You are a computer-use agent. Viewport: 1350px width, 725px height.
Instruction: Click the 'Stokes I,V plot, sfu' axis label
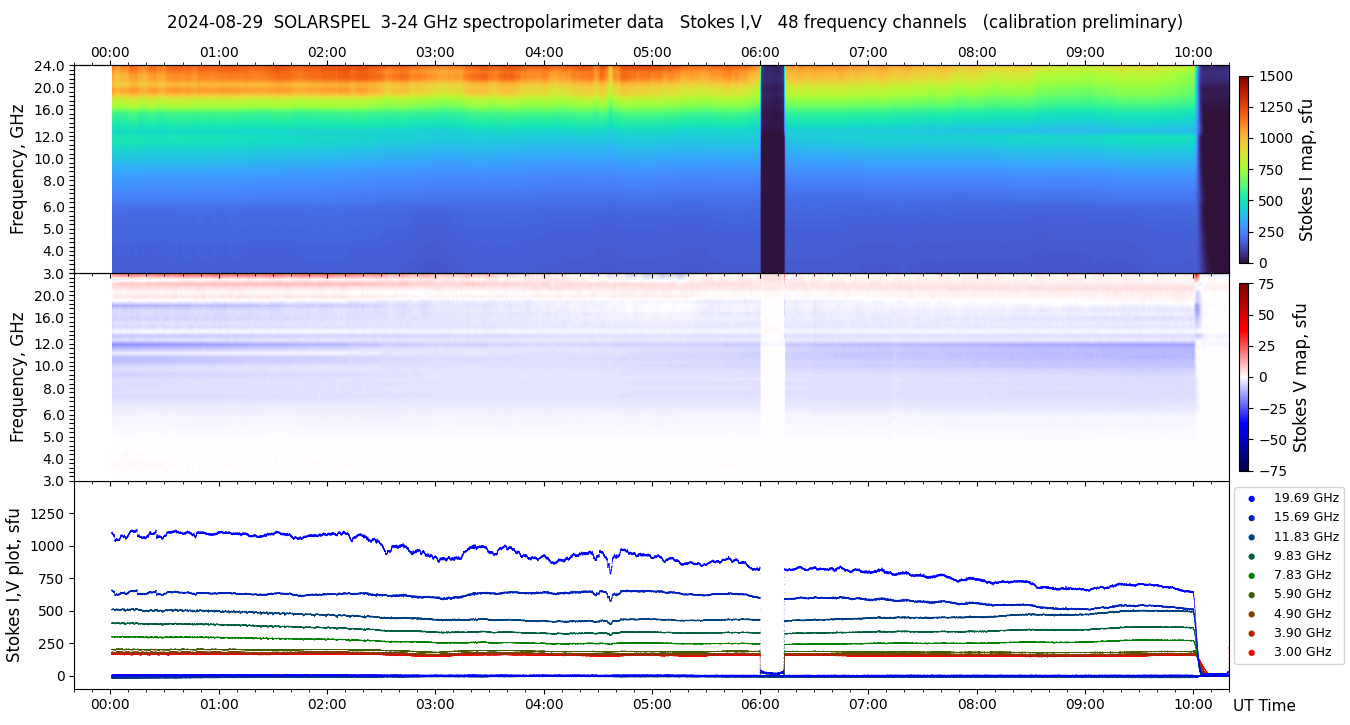pyautogui.click(x=14, y=585)
